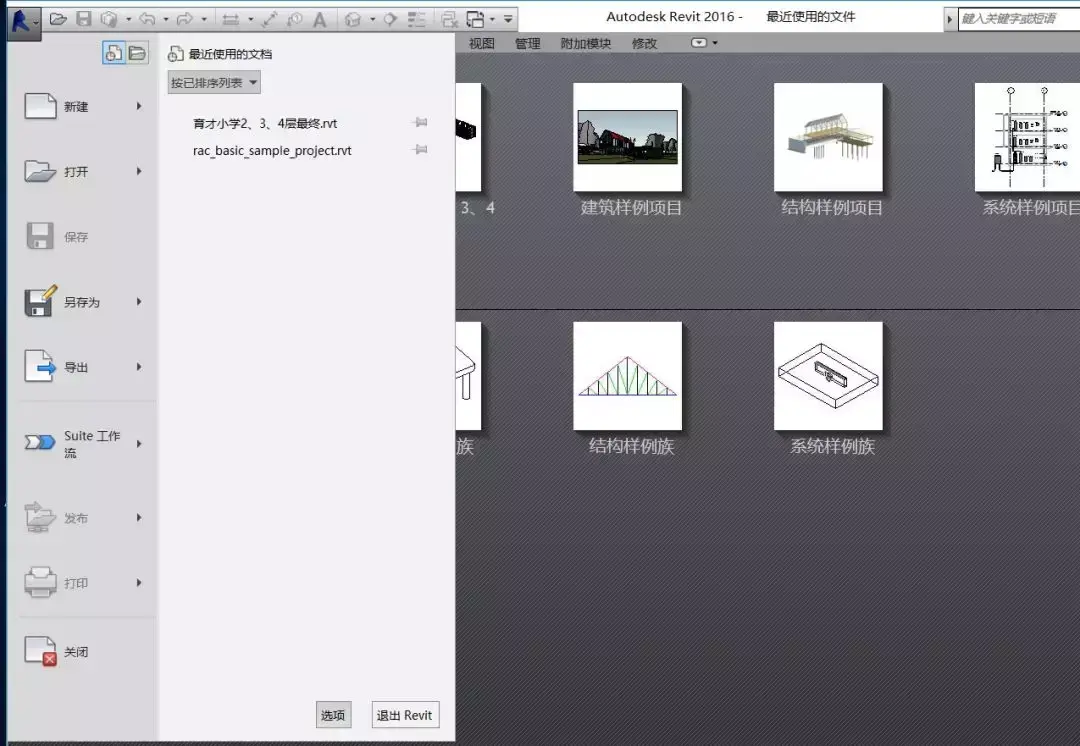Image resolution: width=1080 pixels, height=746 pixels.
Task: Click the Redo arrow icon
Action: [x=184, y=19]
